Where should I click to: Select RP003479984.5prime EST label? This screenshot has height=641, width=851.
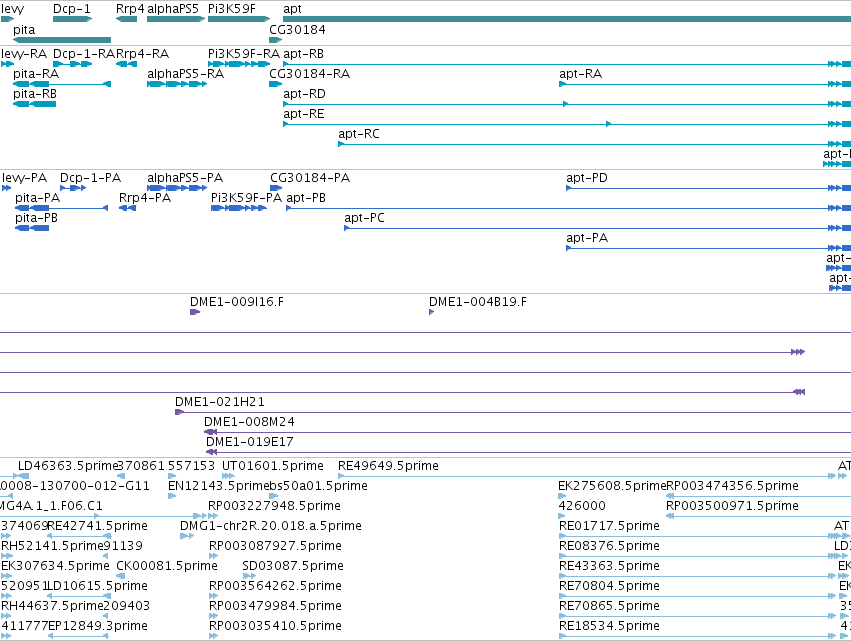point(275,607)
